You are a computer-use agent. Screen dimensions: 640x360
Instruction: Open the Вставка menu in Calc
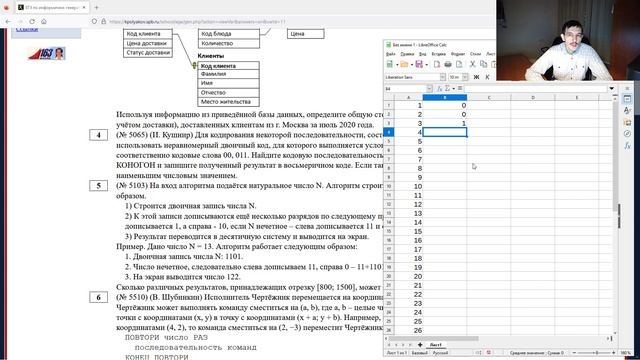point(438,54)
